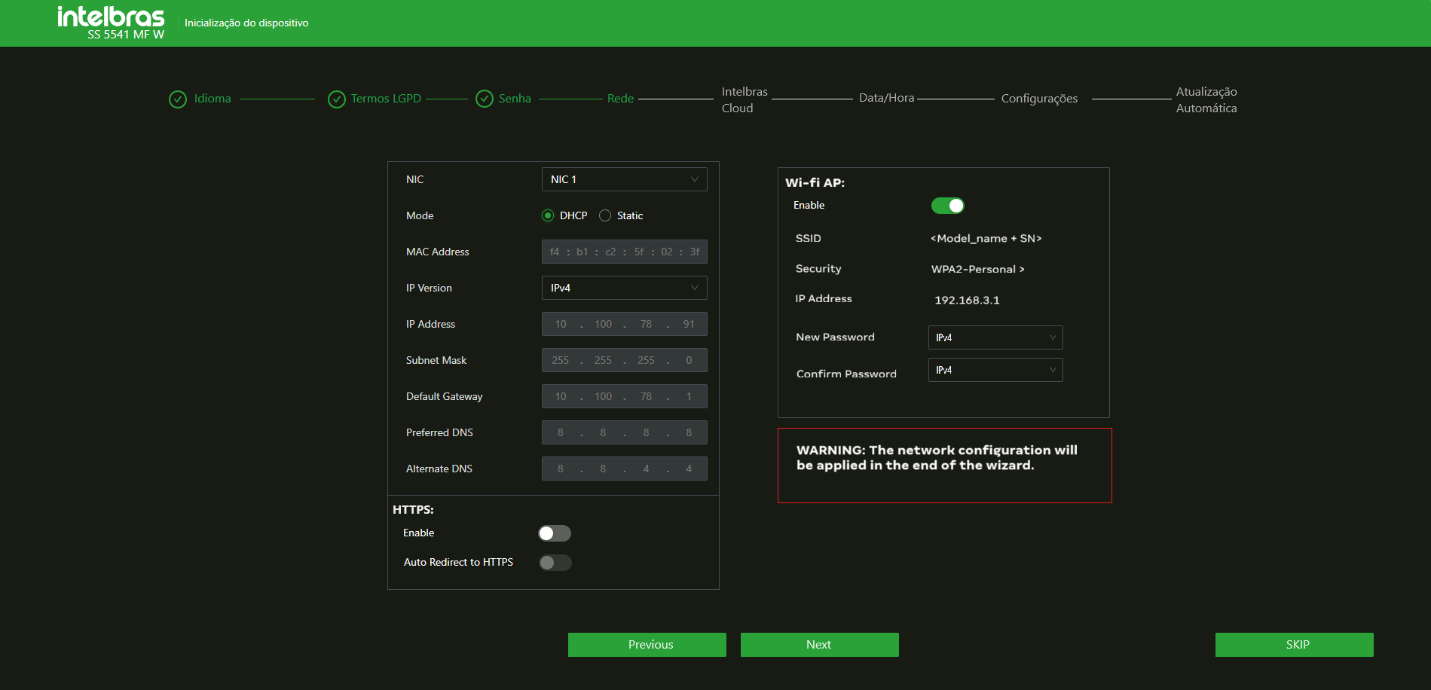Click the SKIP button

1294,645
